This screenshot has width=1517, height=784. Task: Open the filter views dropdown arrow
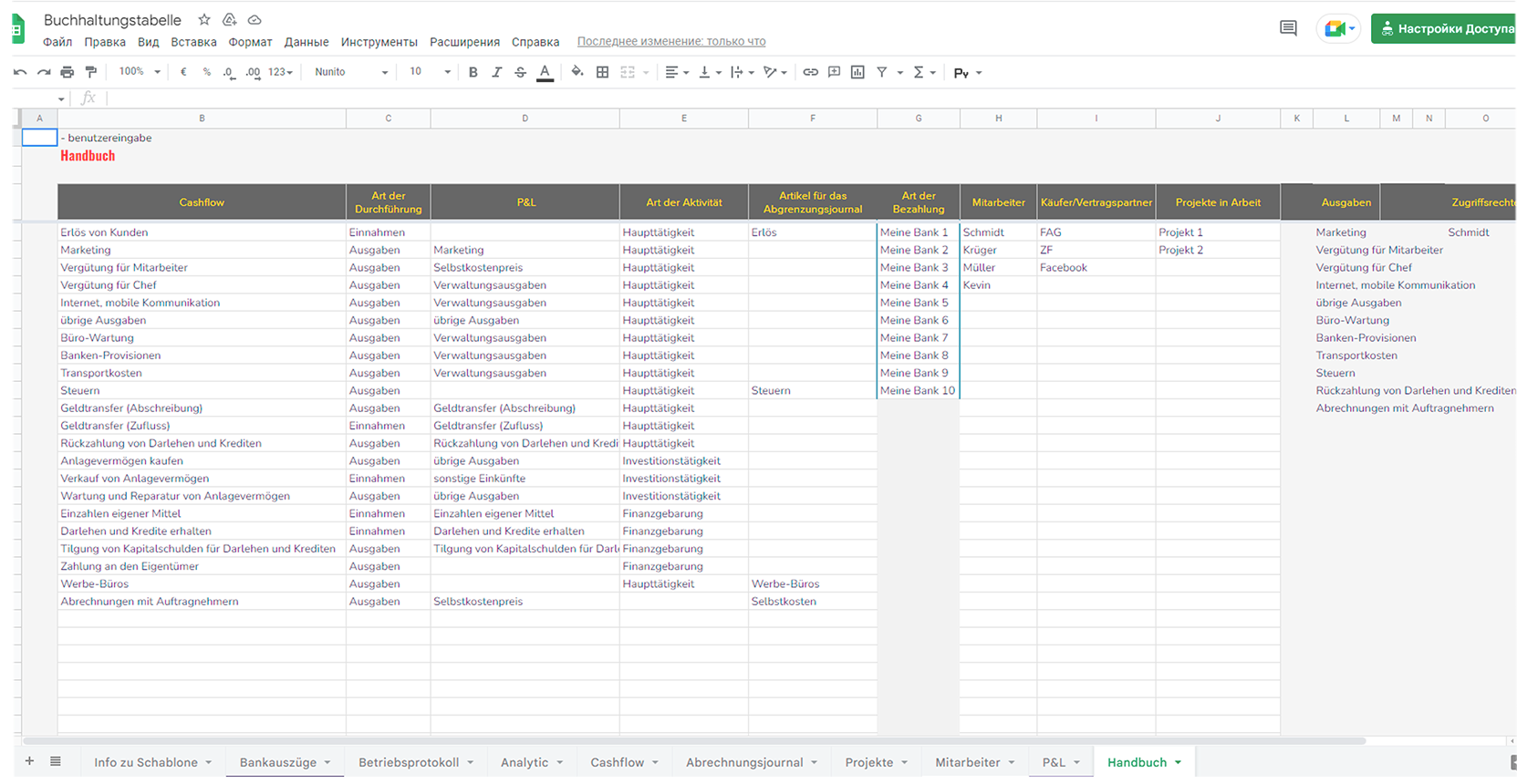[900, 72]
